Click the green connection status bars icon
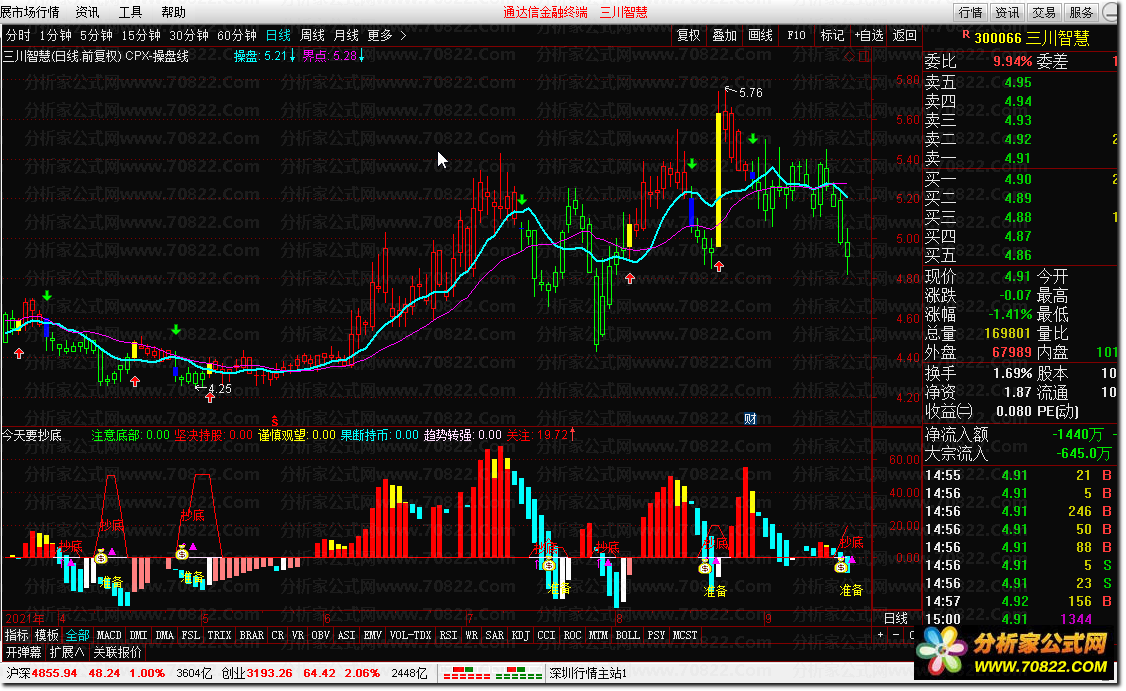 519,674
